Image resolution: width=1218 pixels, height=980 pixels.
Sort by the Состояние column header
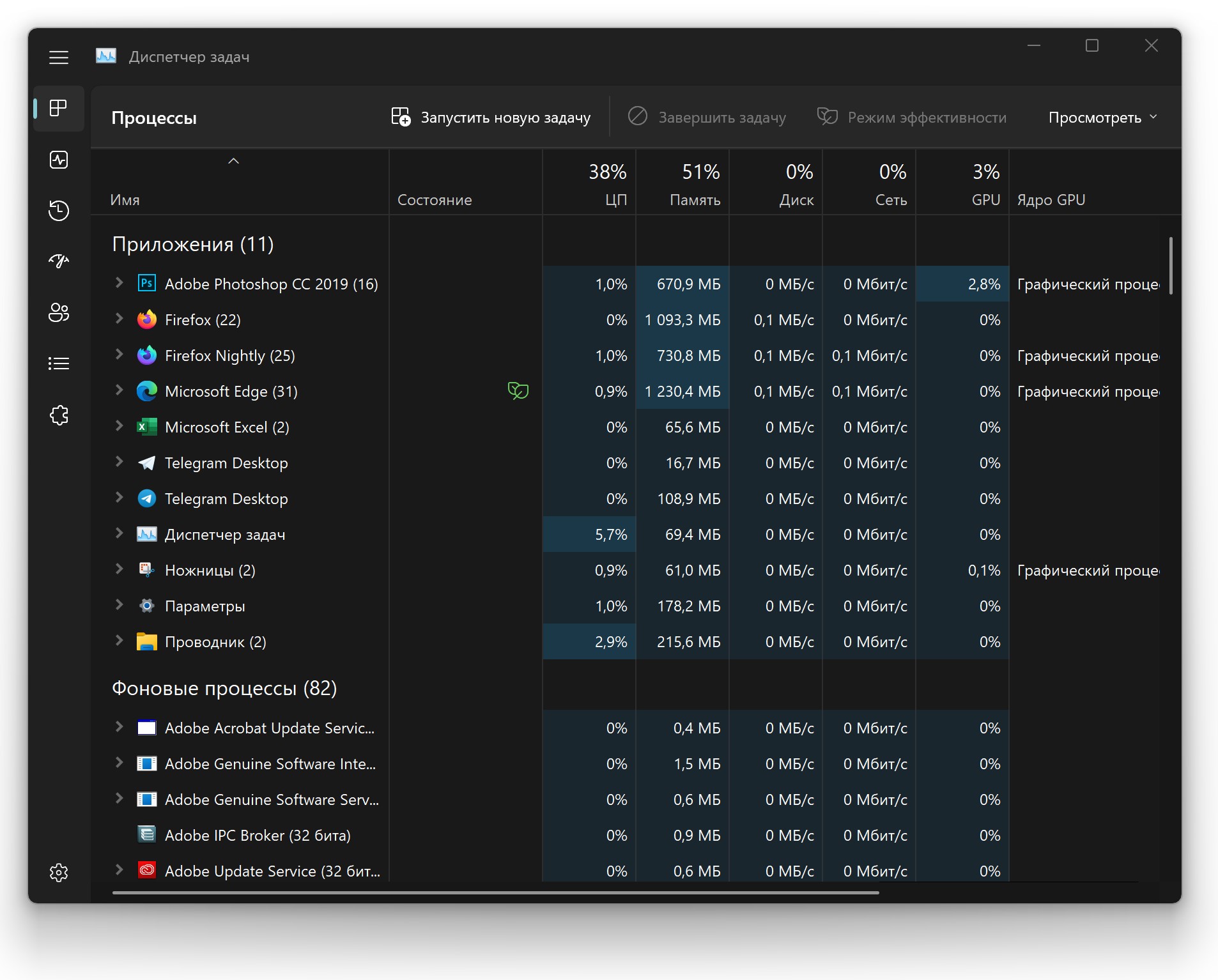tap(466, 182)
